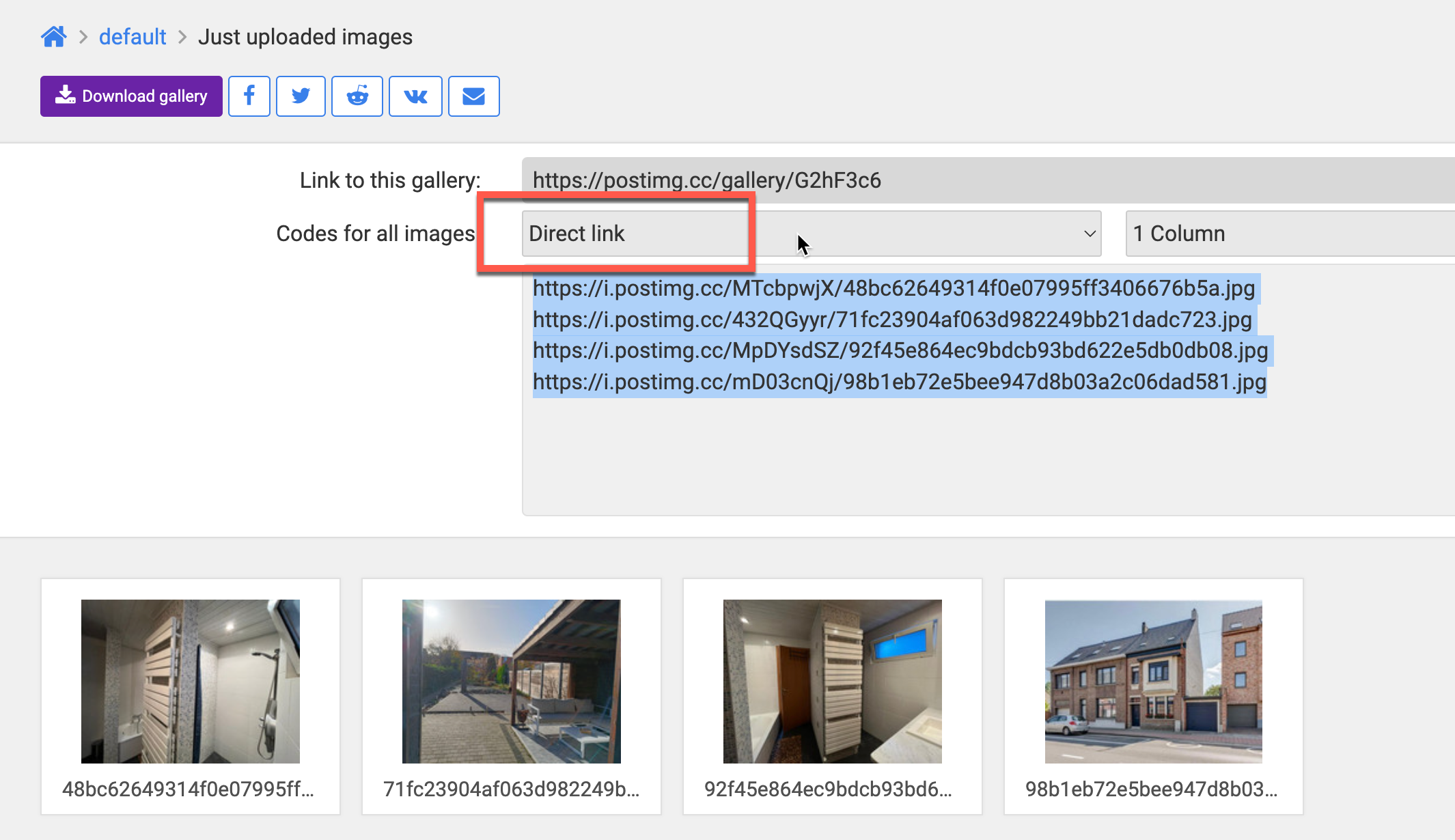Share gallery on VK

(x=415, y=96)
